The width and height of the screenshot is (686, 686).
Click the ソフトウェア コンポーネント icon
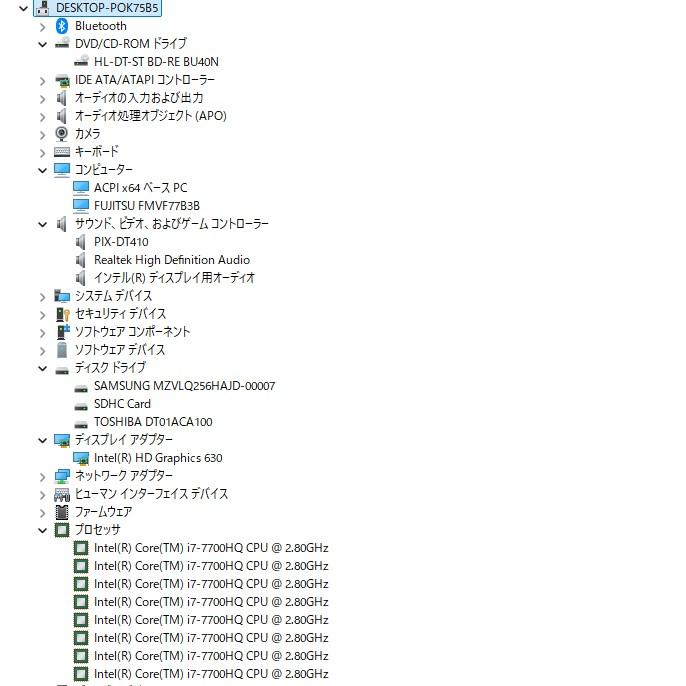[x=63, y=332]
